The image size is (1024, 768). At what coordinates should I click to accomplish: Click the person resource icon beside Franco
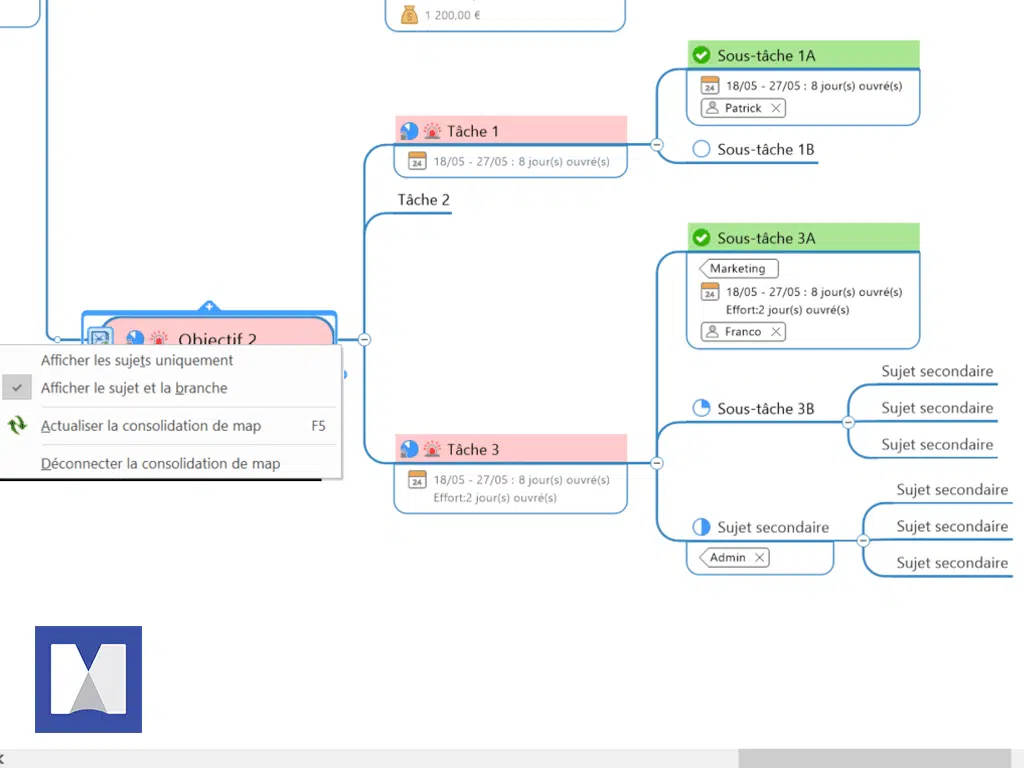tap(712, 332)
